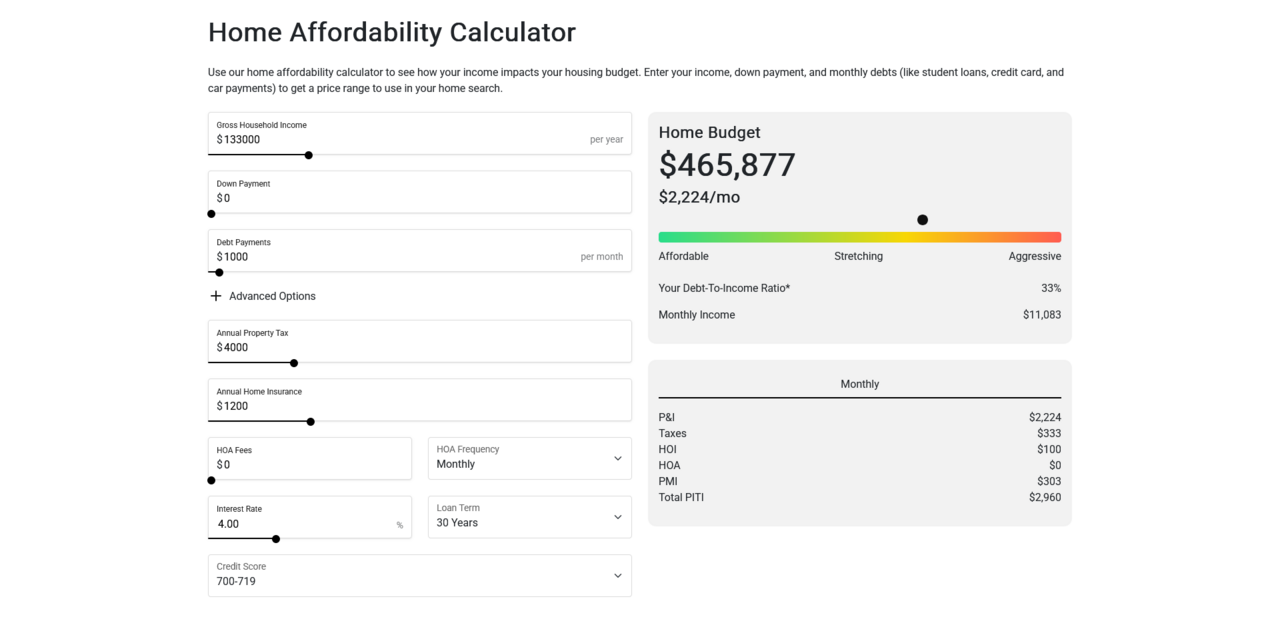Click the Interest Rate slider handle

point(275,539)
